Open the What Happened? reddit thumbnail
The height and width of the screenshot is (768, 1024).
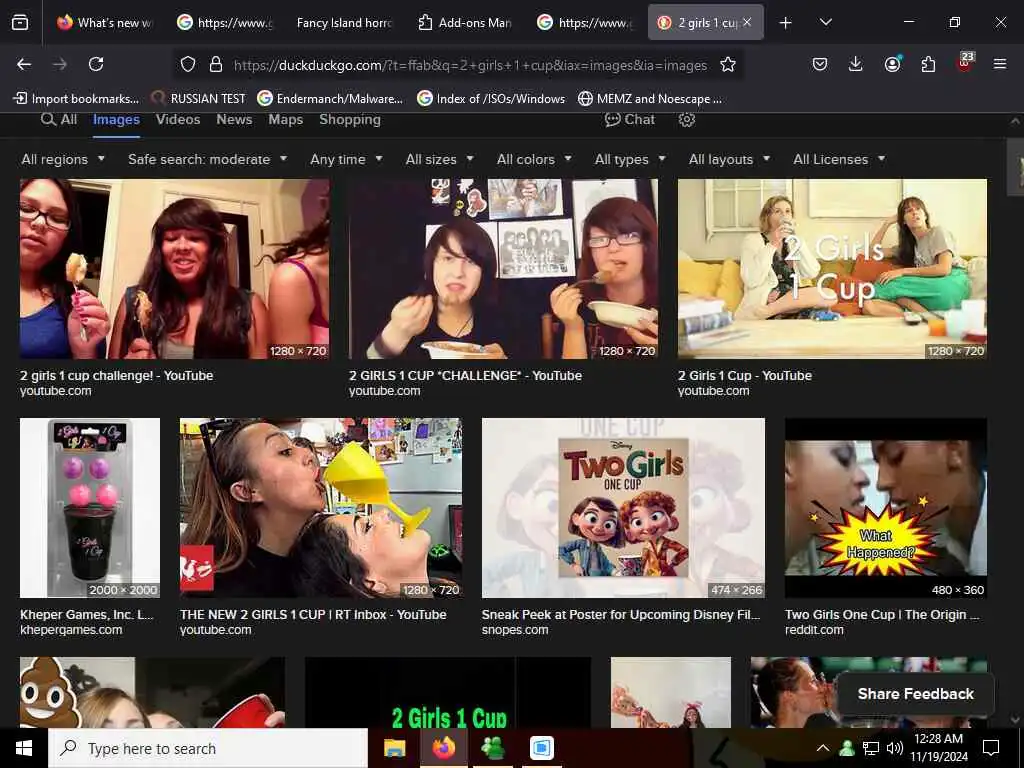pos(886,507)
